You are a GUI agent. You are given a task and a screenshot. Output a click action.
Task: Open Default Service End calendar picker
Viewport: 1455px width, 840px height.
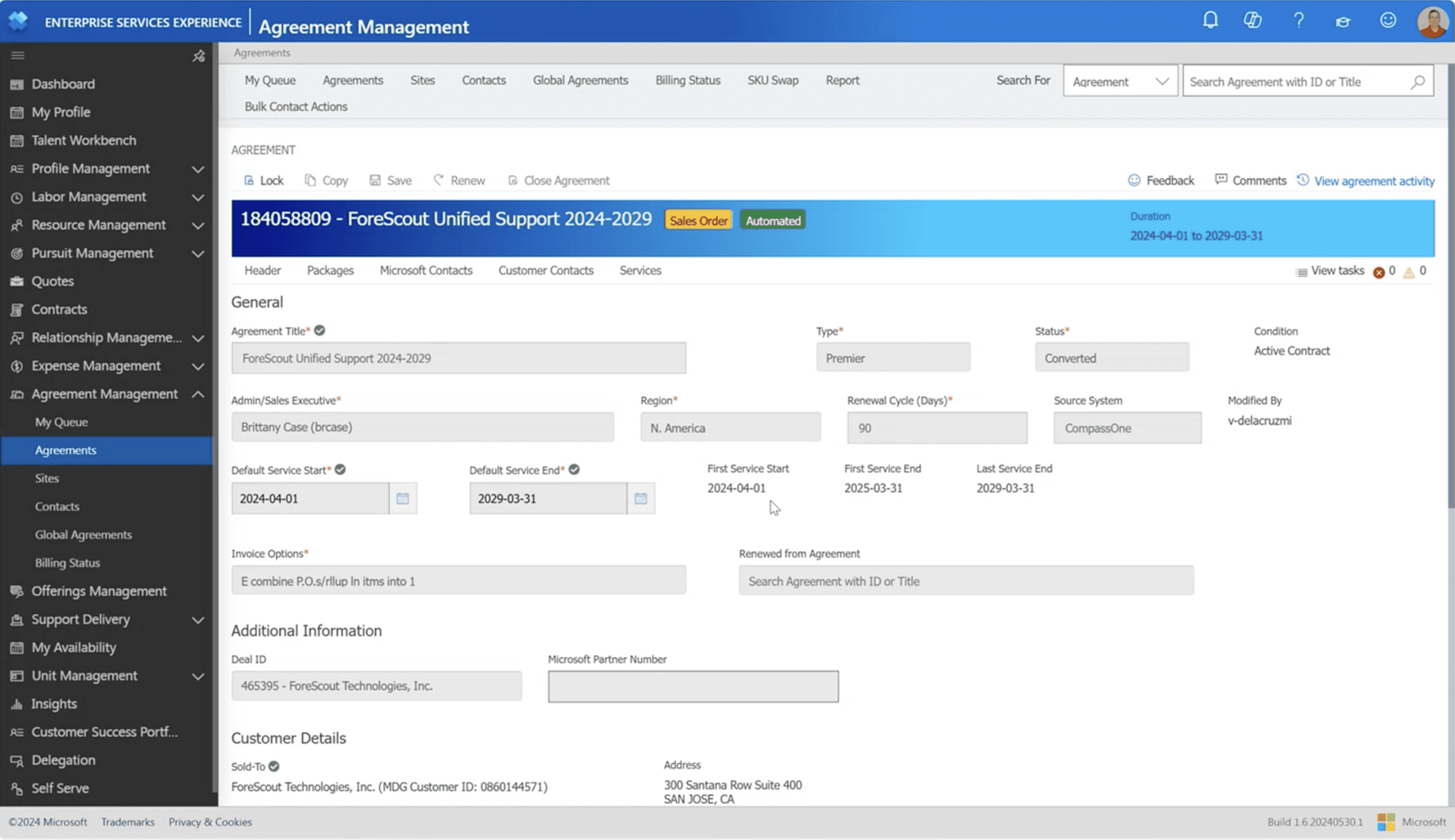pyautogui.click(x=640, y=498)
